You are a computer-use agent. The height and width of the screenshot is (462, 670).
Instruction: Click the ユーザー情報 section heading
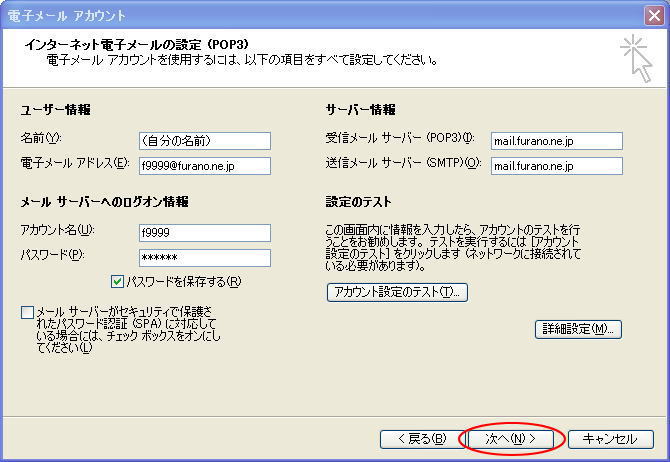click(x=56, y=110)
